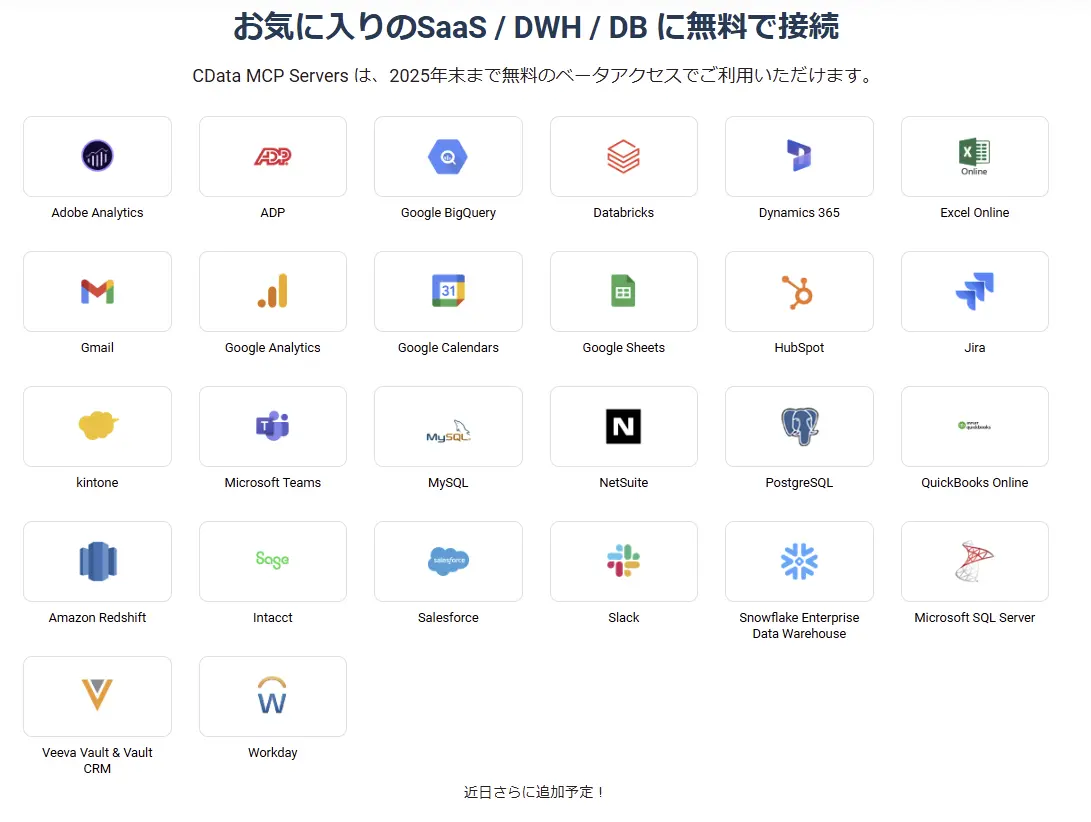Choose the Databricks logo tile
The width and height of the screenshot is (1091, 822).
pyautogui.click(x=623, y=156)
